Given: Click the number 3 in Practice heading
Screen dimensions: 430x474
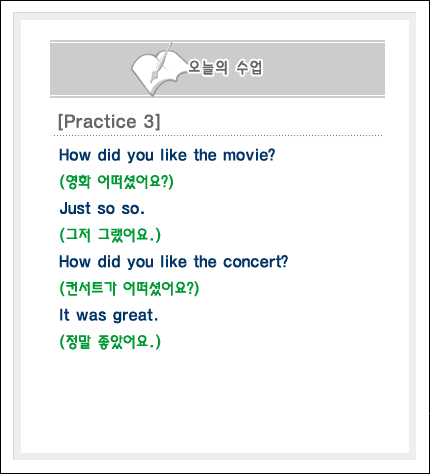Looking at the screenshot, I should pyautogui.click(x=149, y=121).
